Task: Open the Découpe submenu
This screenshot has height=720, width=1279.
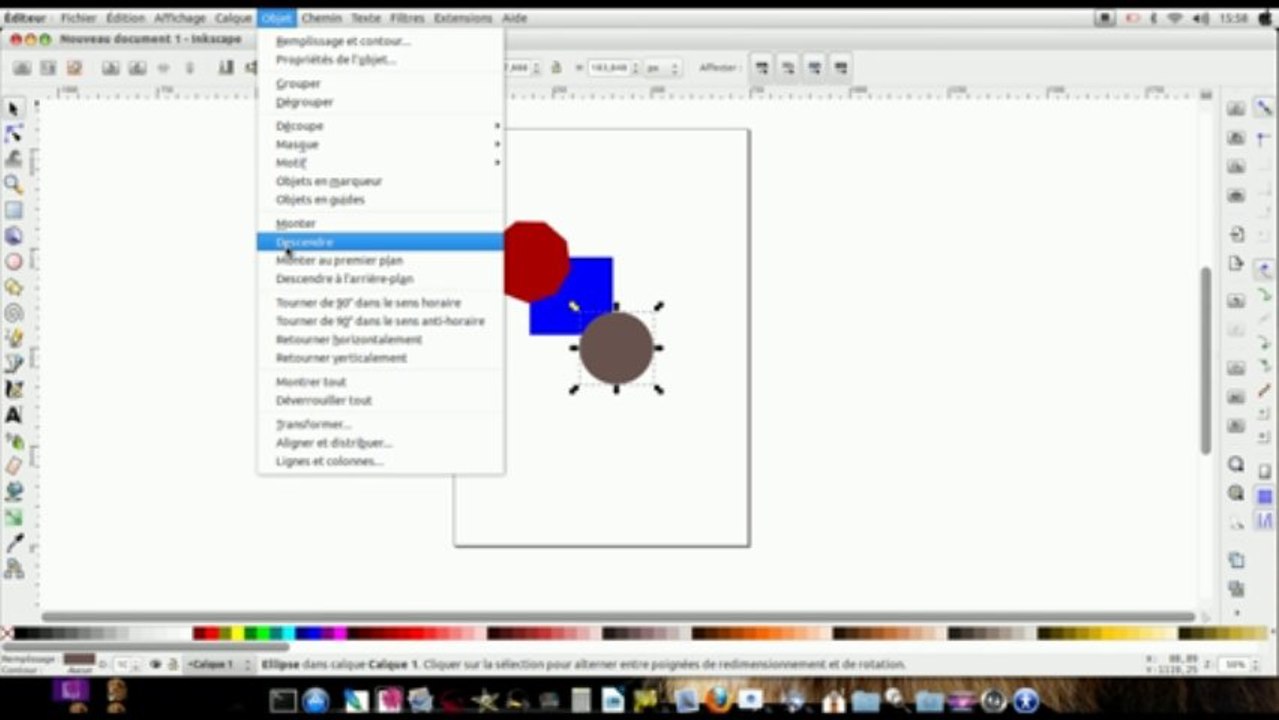Action: tap(380, 126)
